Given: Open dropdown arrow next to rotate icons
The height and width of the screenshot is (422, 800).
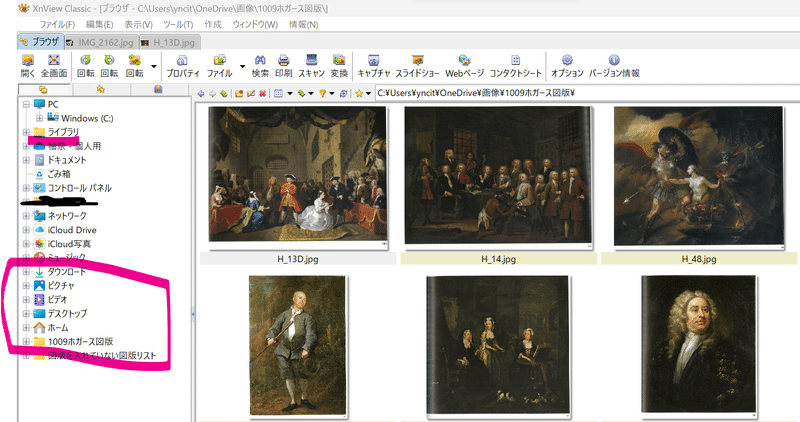Looking at the screenshot, I should tap(154, 66).
